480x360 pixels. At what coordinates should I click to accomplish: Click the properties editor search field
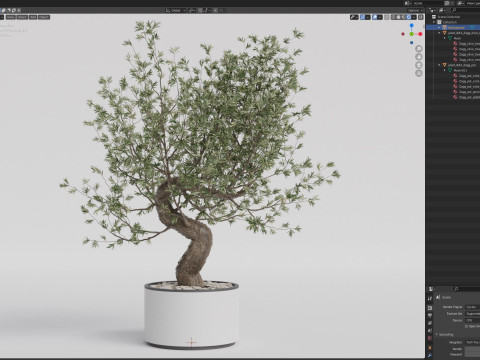[x=467, y=289]
